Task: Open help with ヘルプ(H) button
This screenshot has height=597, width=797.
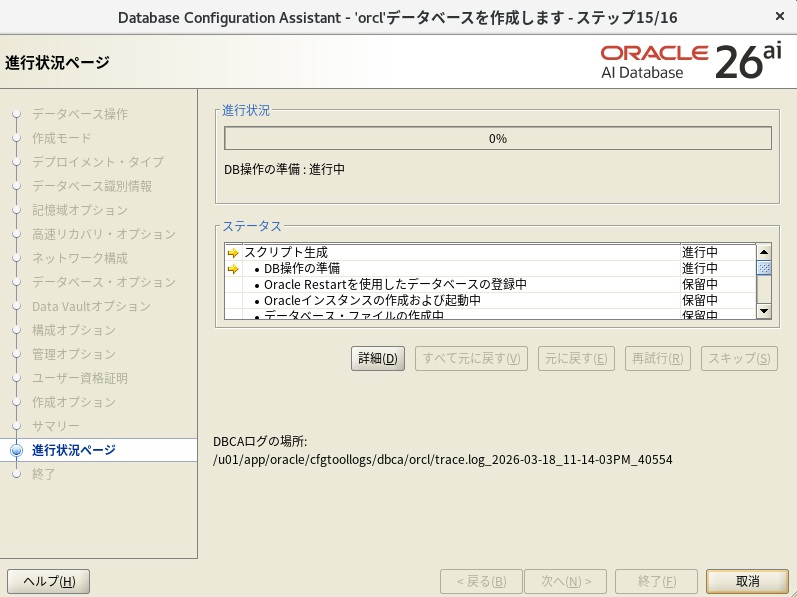Action: pyautogui.click(x=49, y=581)
